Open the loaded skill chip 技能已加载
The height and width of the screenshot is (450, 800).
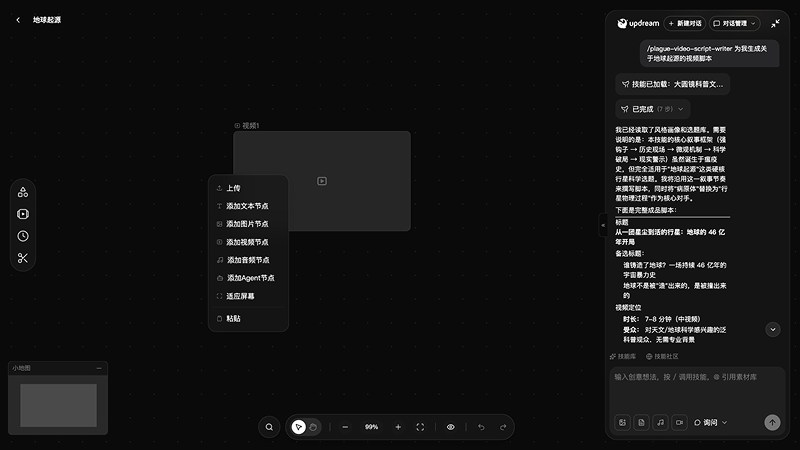[672, 84]
